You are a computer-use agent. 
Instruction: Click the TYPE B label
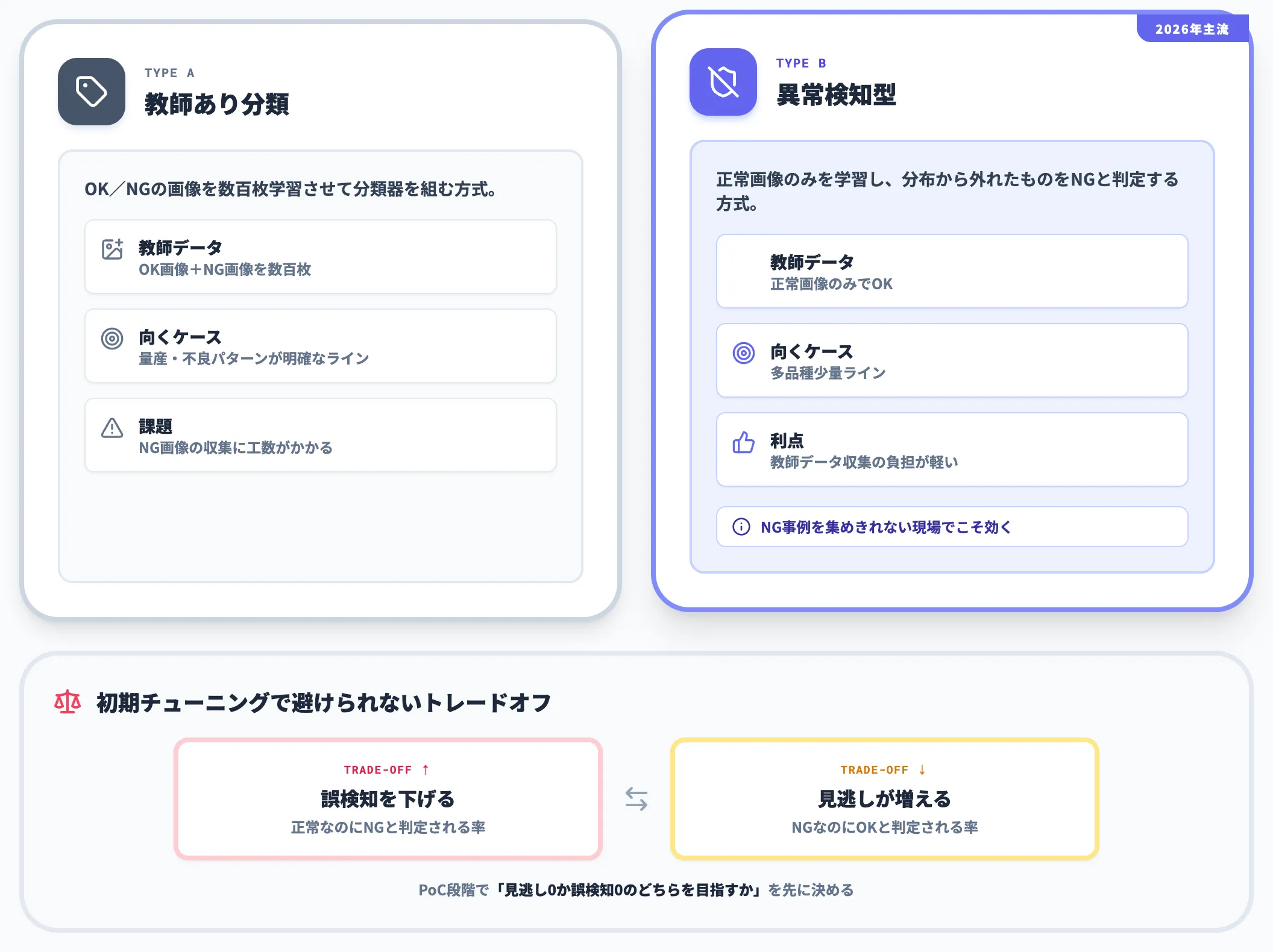(801, 63)
